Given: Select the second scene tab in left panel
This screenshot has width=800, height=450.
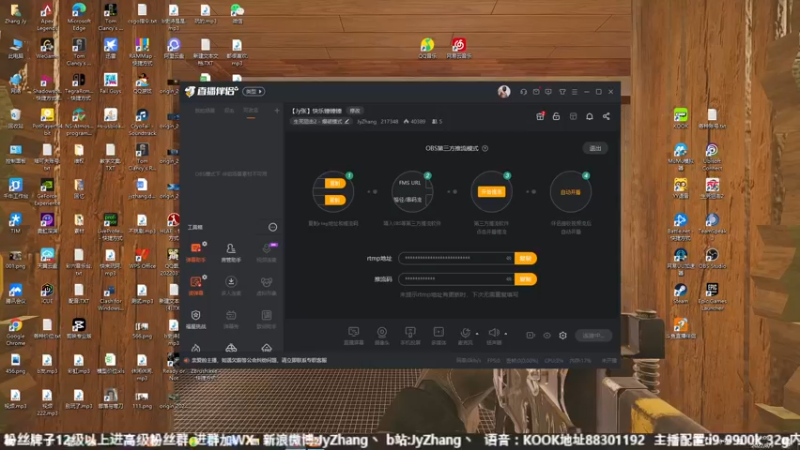Looking at the screenshot, I should (x=229, y=111).
